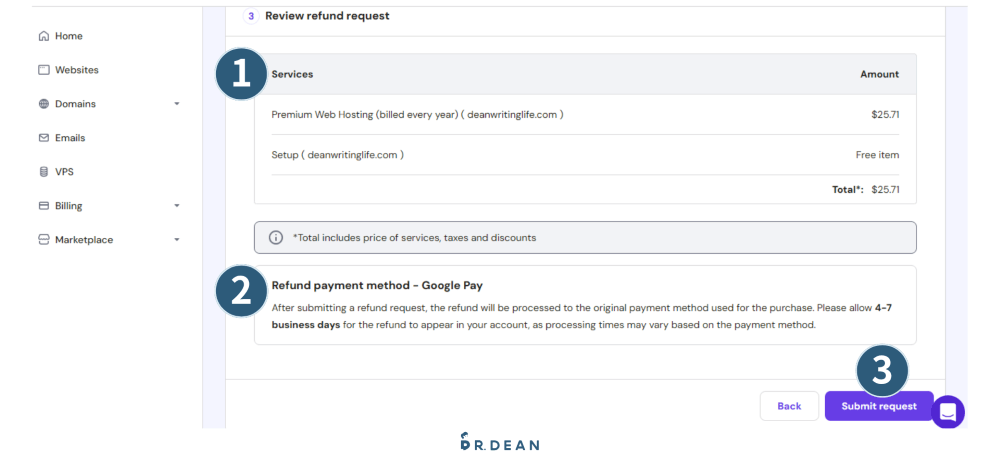Expand the Domains dropdown arrow
The image size is (1000, 469).
click(x=177, y=104)
